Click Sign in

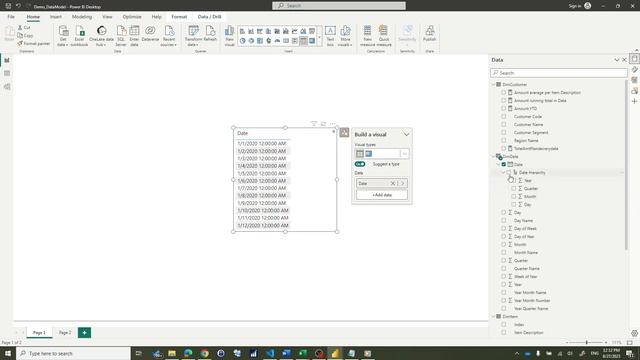coord(575,6)
